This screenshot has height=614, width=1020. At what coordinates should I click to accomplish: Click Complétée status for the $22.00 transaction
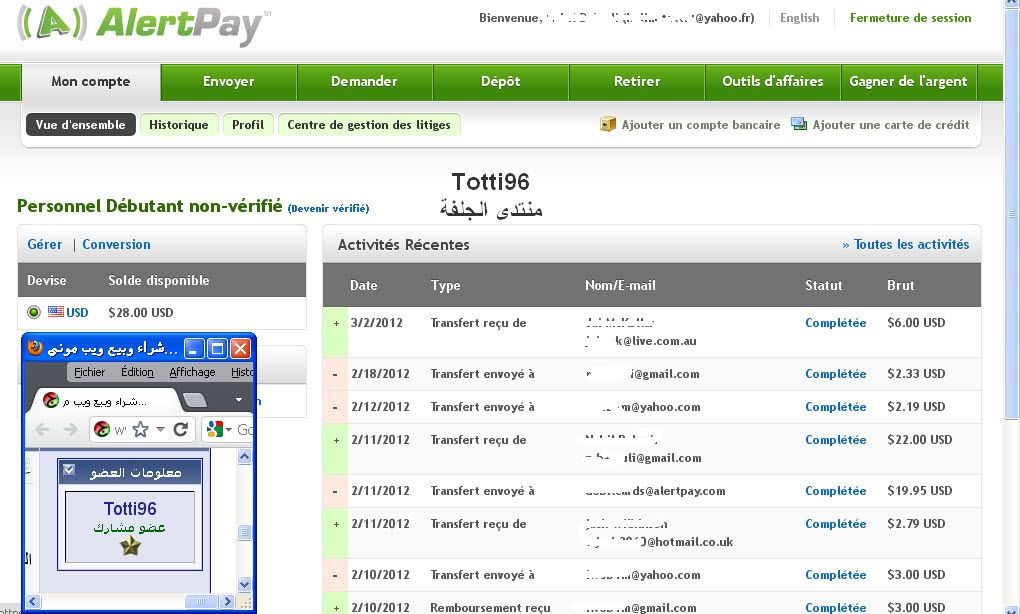[836, 440]
